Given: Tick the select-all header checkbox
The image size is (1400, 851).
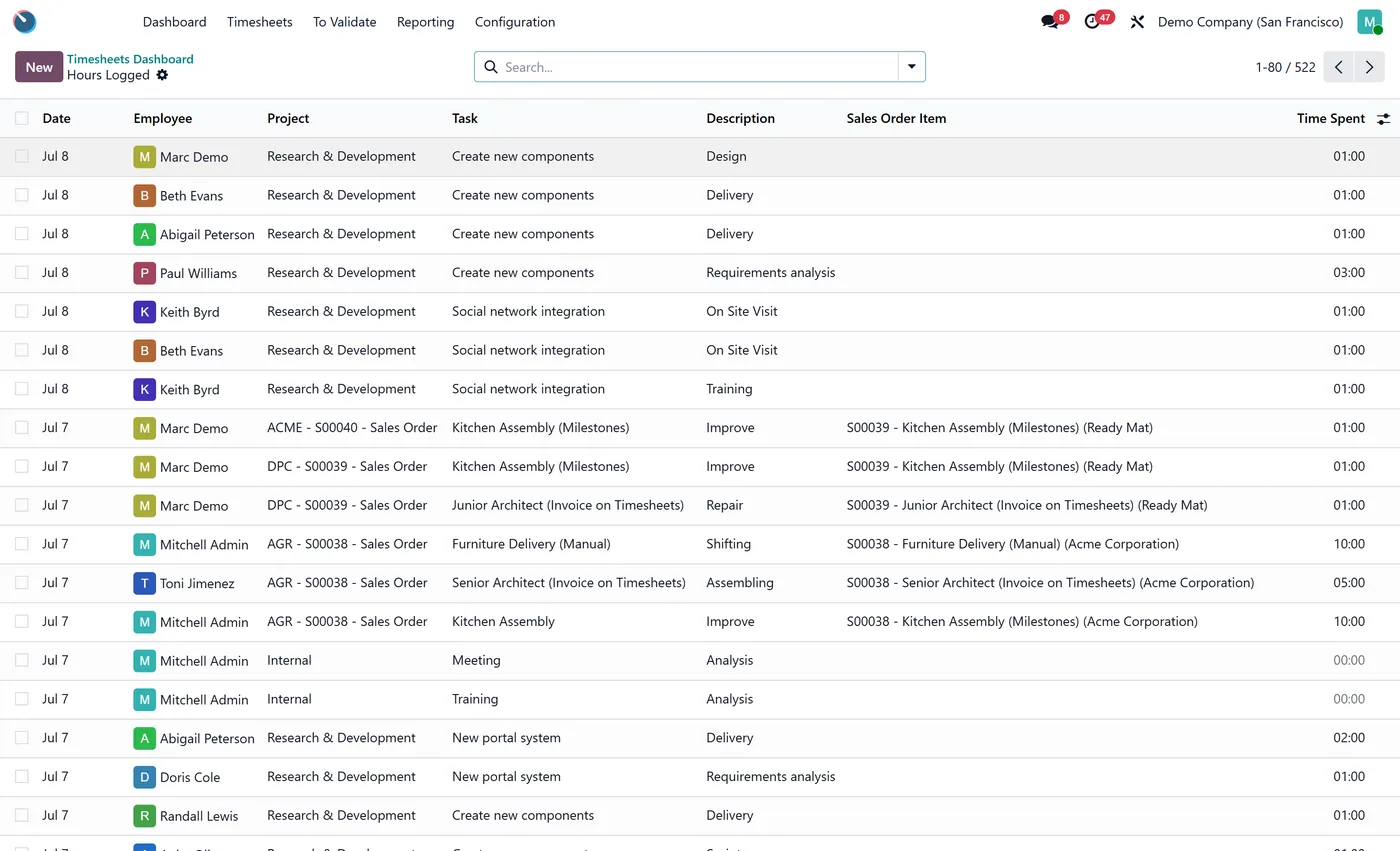Looking at the screenshot, I should coord(22,118).
